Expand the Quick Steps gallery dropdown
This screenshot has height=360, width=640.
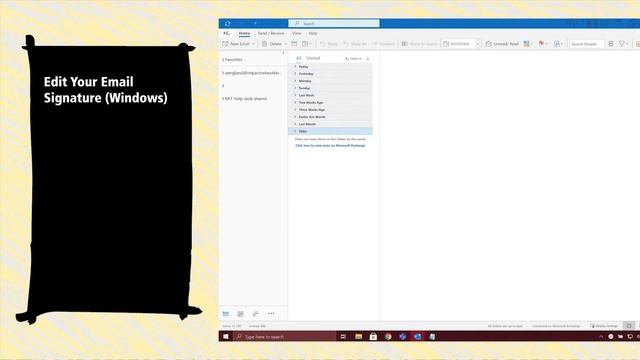click(x=478, y=44)
